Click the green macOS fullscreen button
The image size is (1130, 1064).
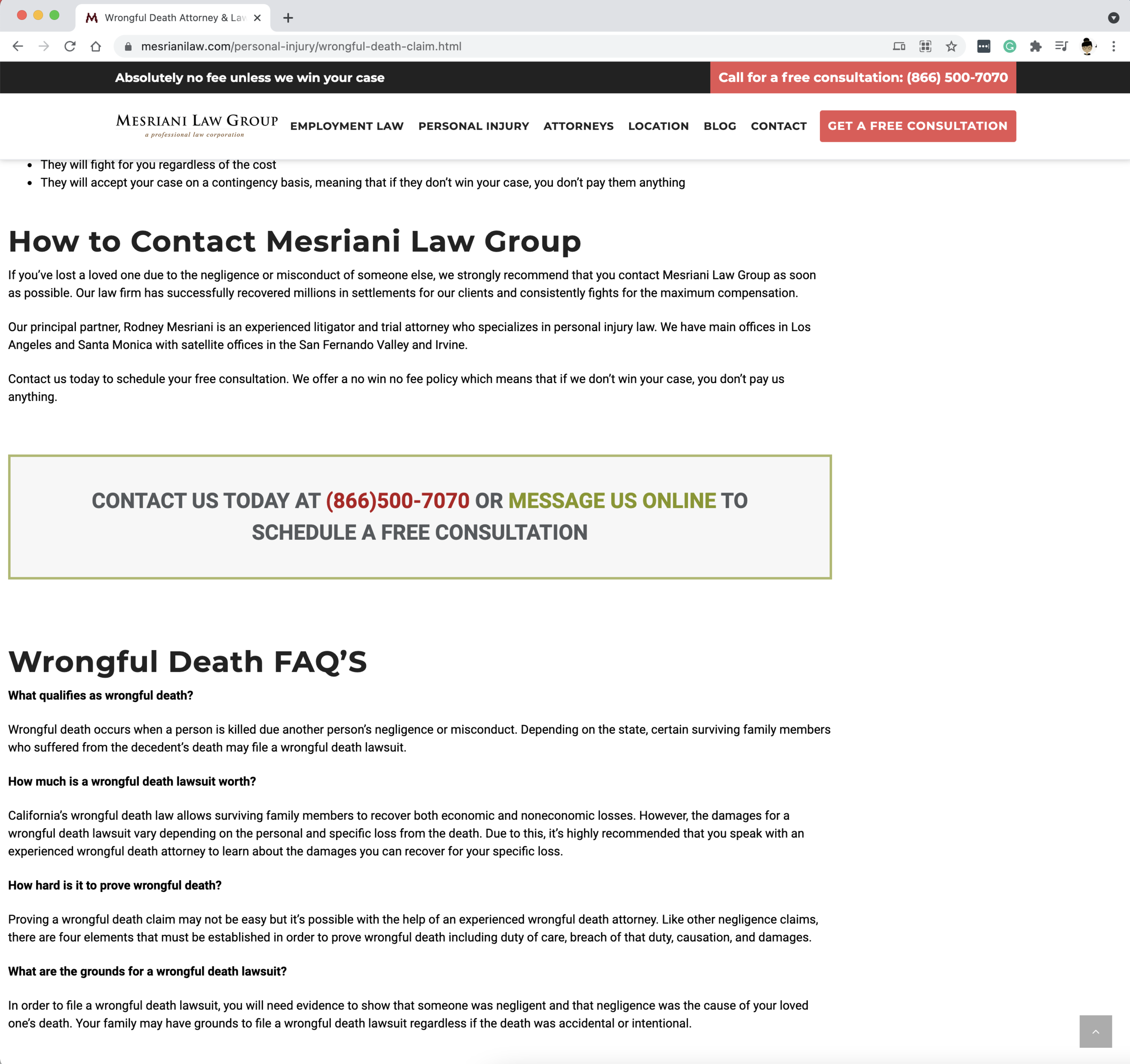click(55, 15)
